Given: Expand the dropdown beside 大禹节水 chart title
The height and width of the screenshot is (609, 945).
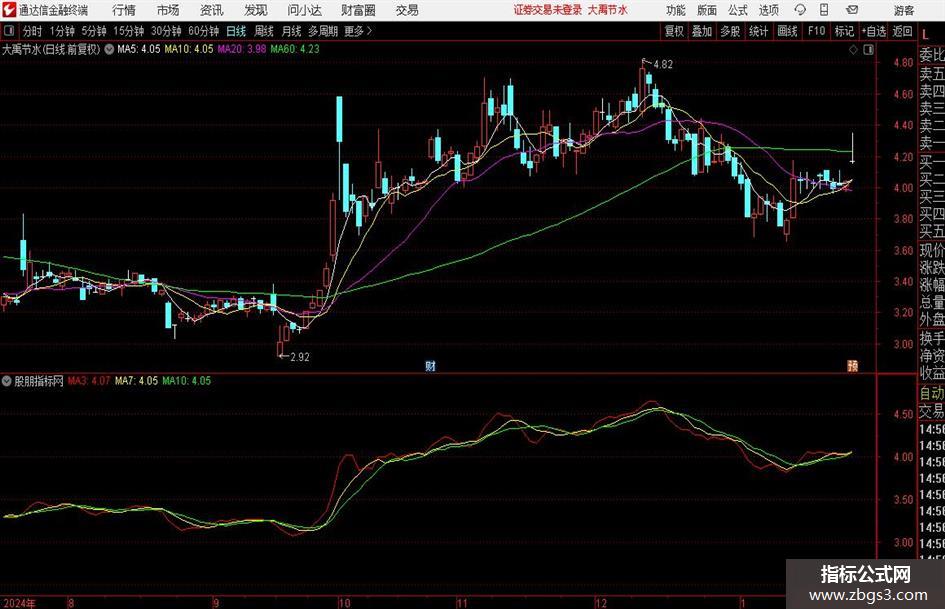Looking at the screenshot, I should [x=109, y=49].
